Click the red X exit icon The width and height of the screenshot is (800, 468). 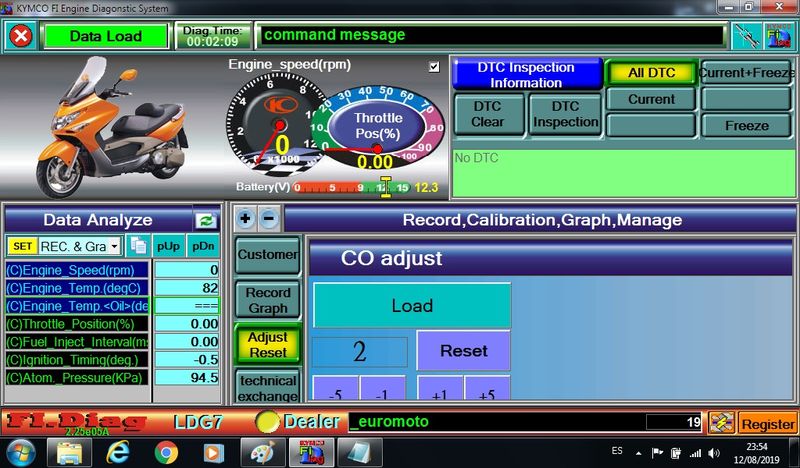(21, 36)
